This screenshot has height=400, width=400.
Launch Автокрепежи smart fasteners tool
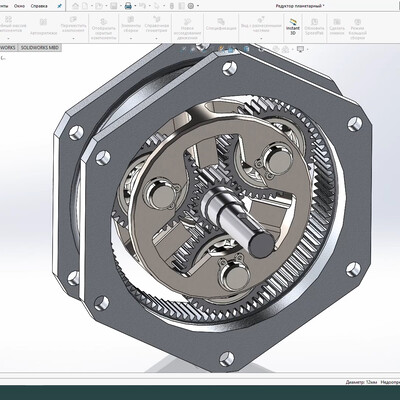pos(43,27)
